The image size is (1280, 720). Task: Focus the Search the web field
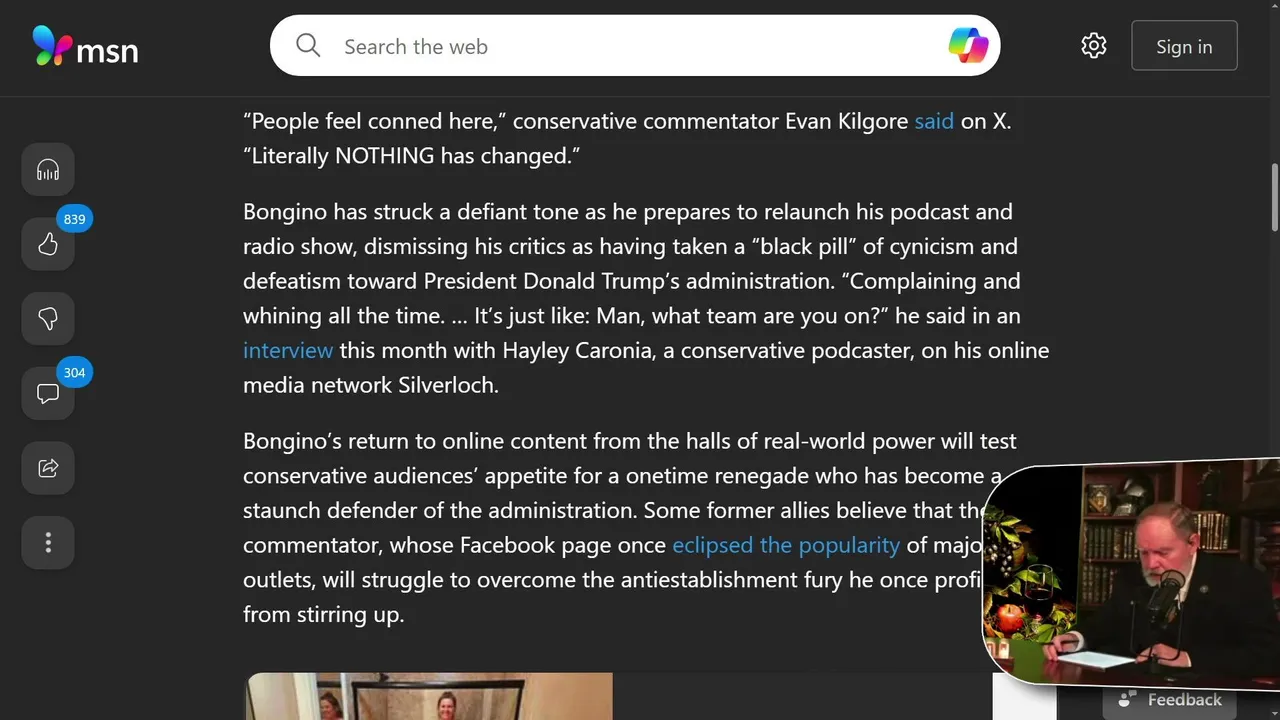(635, 46)
